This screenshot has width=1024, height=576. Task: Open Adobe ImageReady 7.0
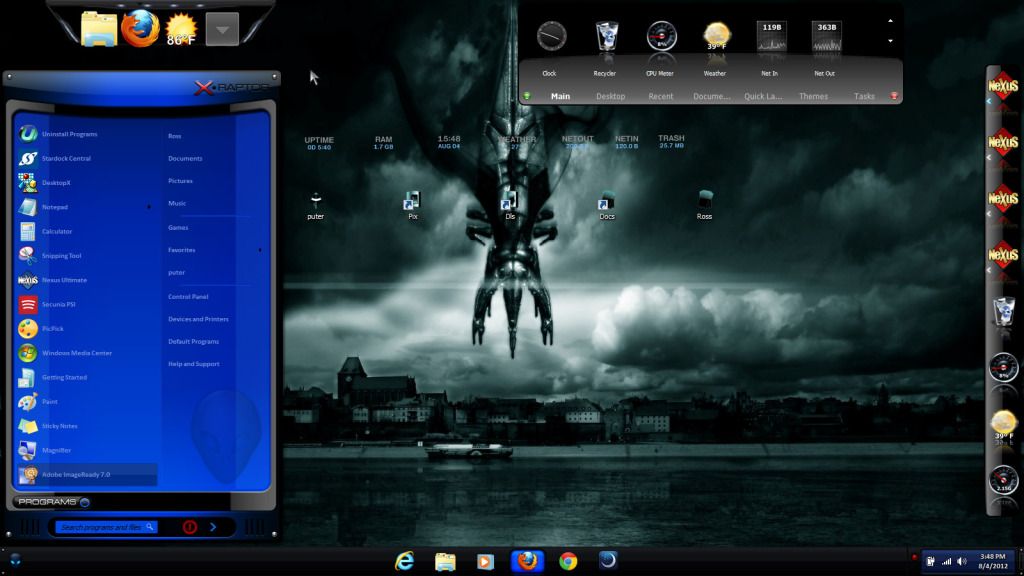click(86, 474)
